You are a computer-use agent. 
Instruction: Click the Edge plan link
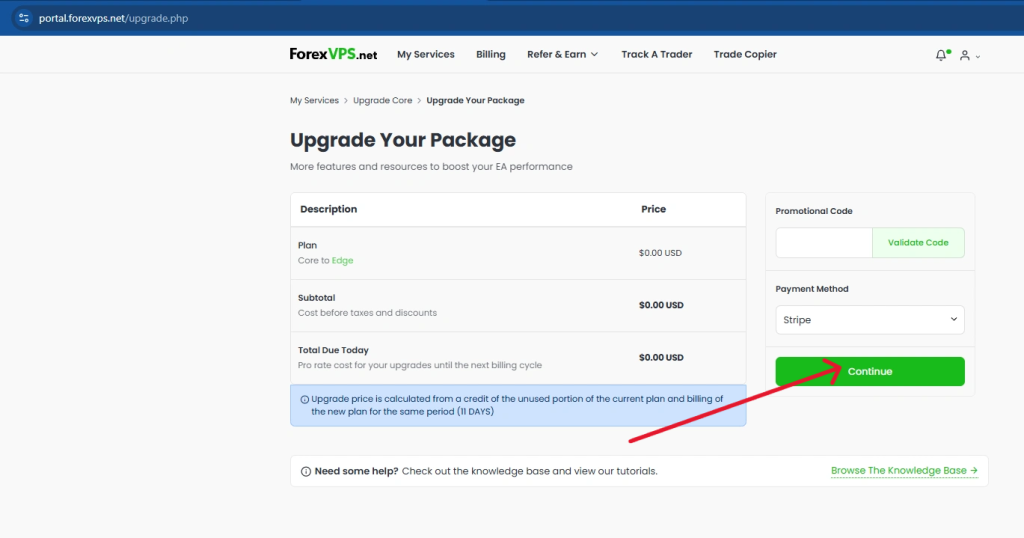point(343,261)
